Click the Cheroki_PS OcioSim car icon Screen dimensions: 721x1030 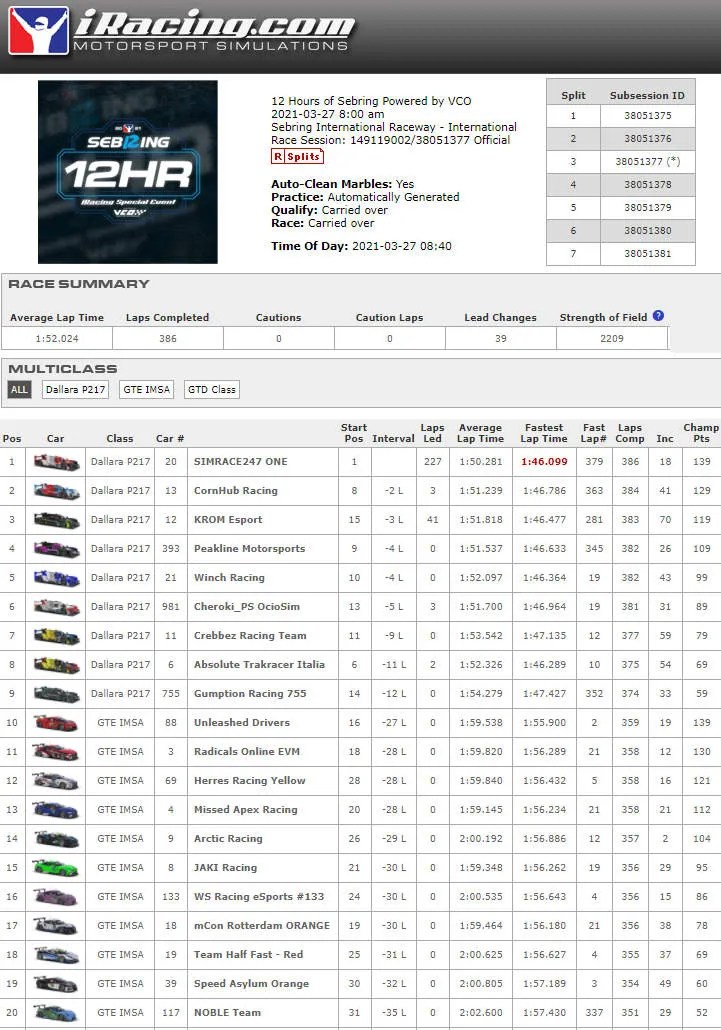56,606
